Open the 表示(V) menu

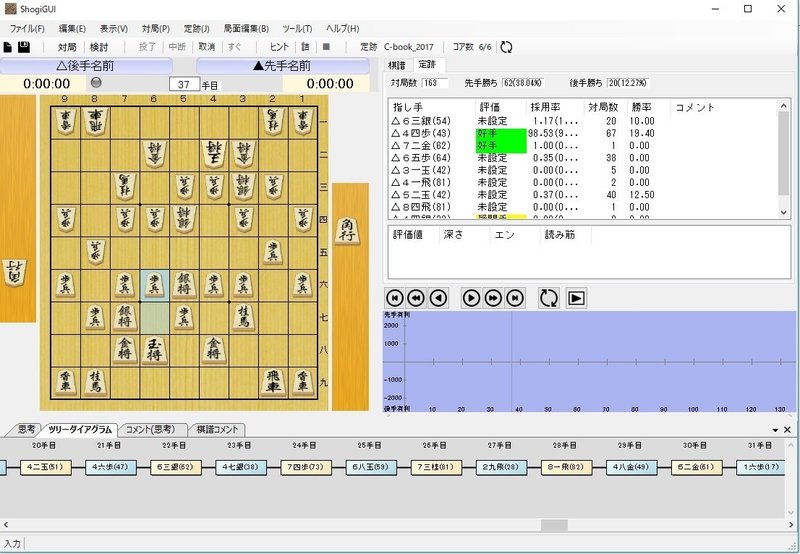click(114, 29)
